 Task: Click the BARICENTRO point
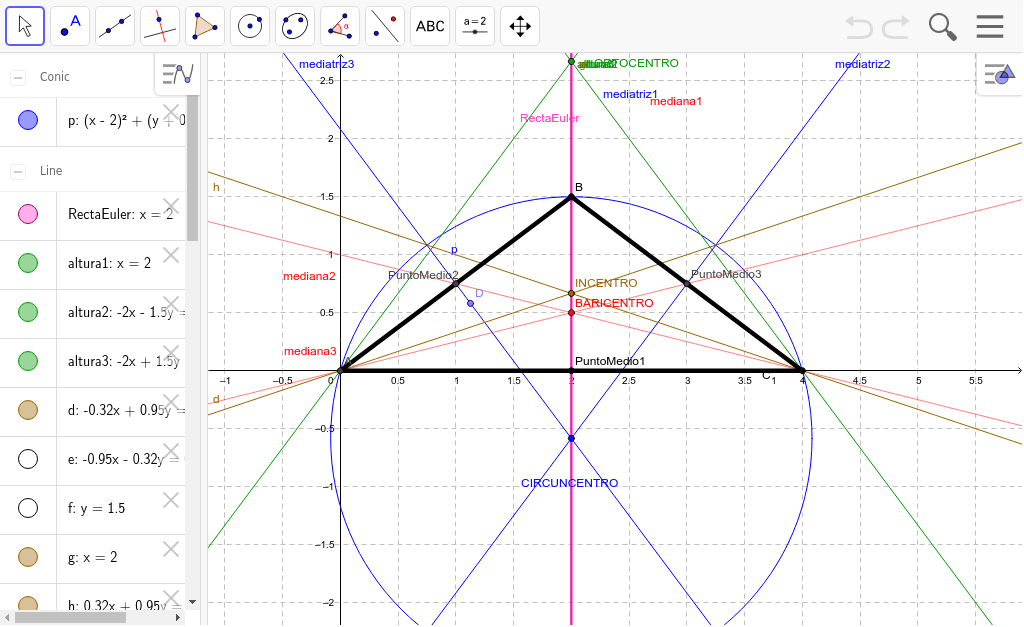(571, 313)
